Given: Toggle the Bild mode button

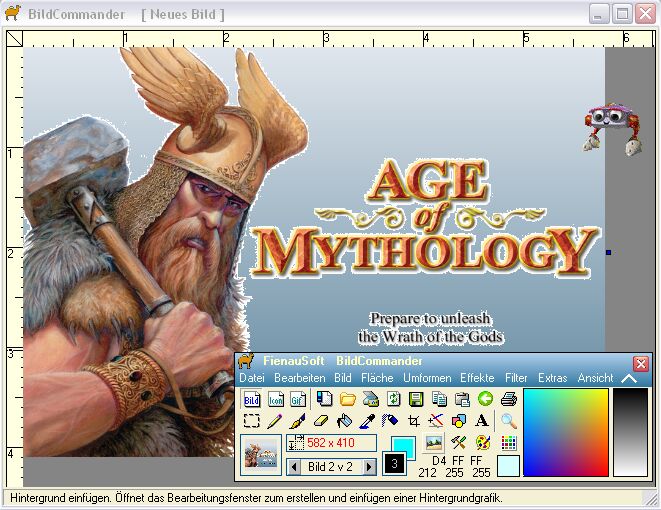Looking at the screenshot, I should 251,399.
